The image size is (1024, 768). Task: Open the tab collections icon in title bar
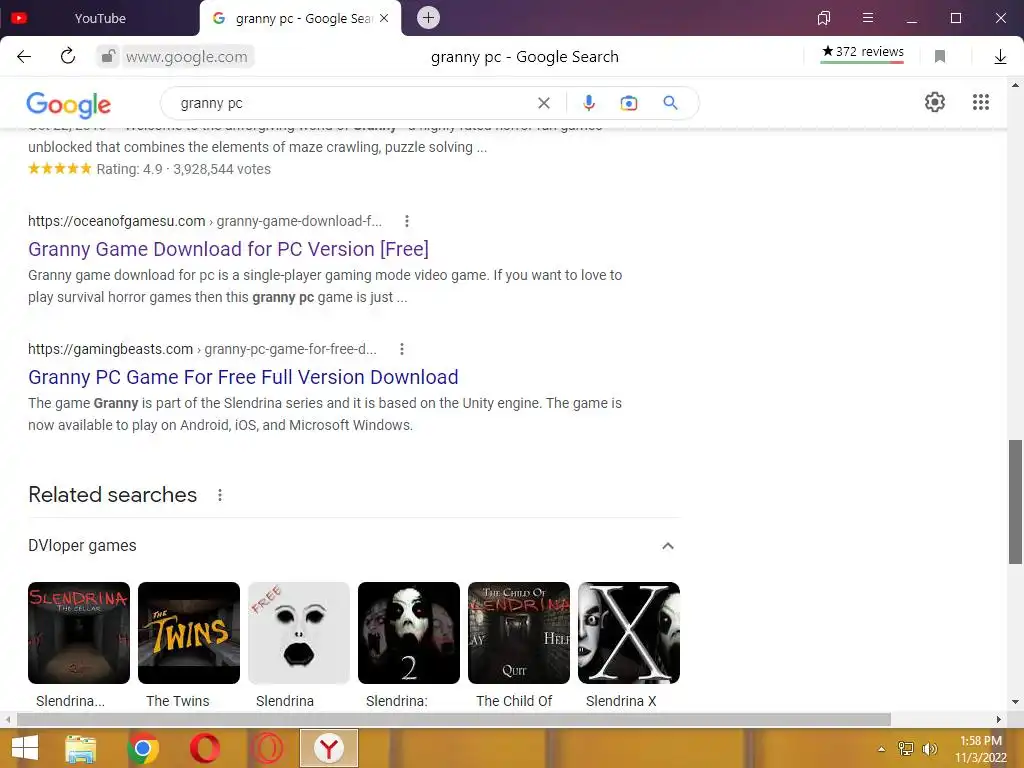pyautogui.click(x=824, y=18)
